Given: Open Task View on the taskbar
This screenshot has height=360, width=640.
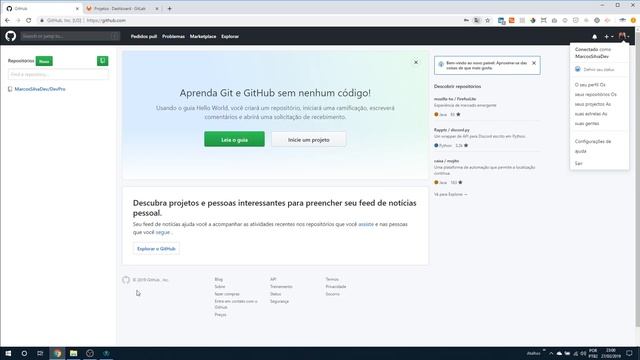Looking at the screenshot, I should [x=40, y=353].
